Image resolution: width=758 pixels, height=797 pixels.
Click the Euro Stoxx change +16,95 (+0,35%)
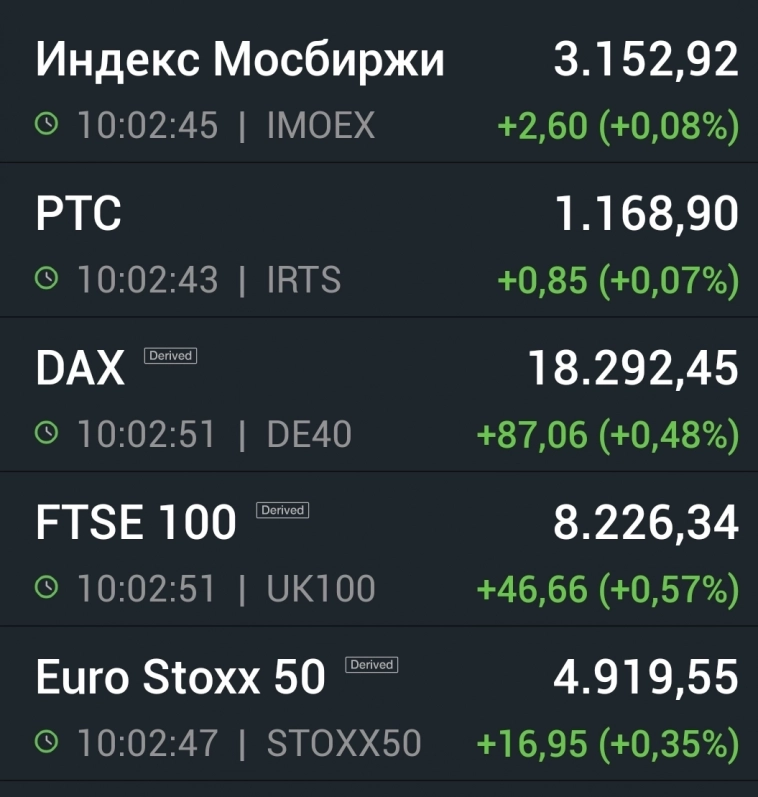pyautogui.click(x=607, y=743)
